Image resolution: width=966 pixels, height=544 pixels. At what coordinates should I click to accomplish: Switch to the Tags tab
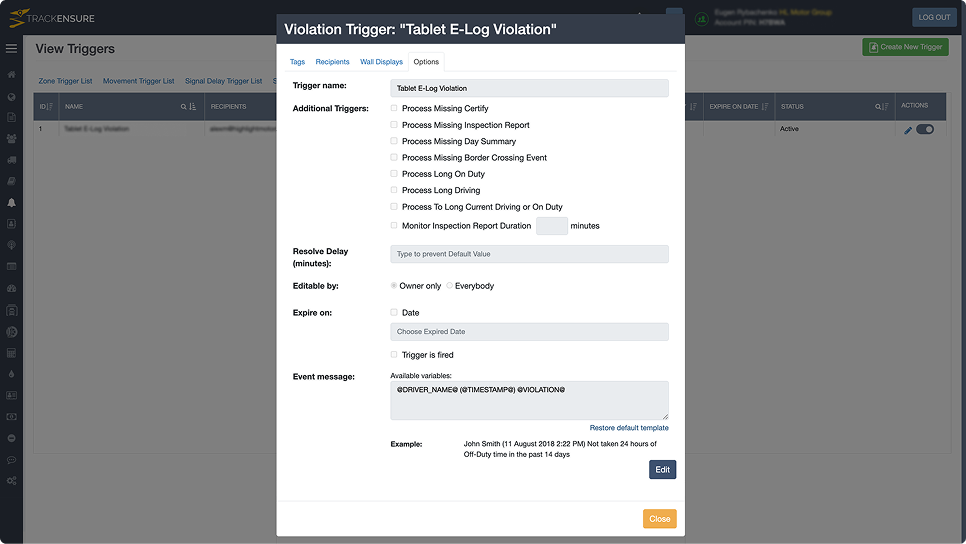298,62
